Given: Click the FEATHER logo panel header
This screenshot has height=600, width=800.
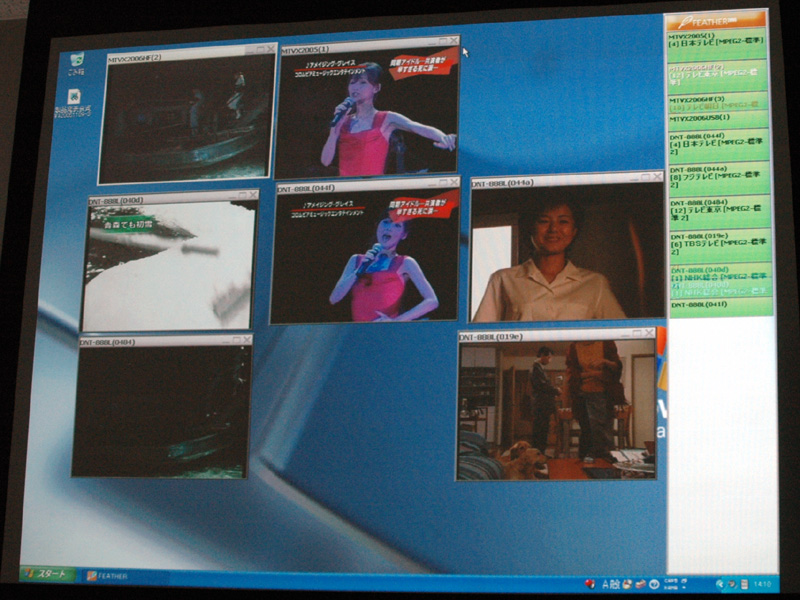Looking at the screenshot, I should point(716,21).
